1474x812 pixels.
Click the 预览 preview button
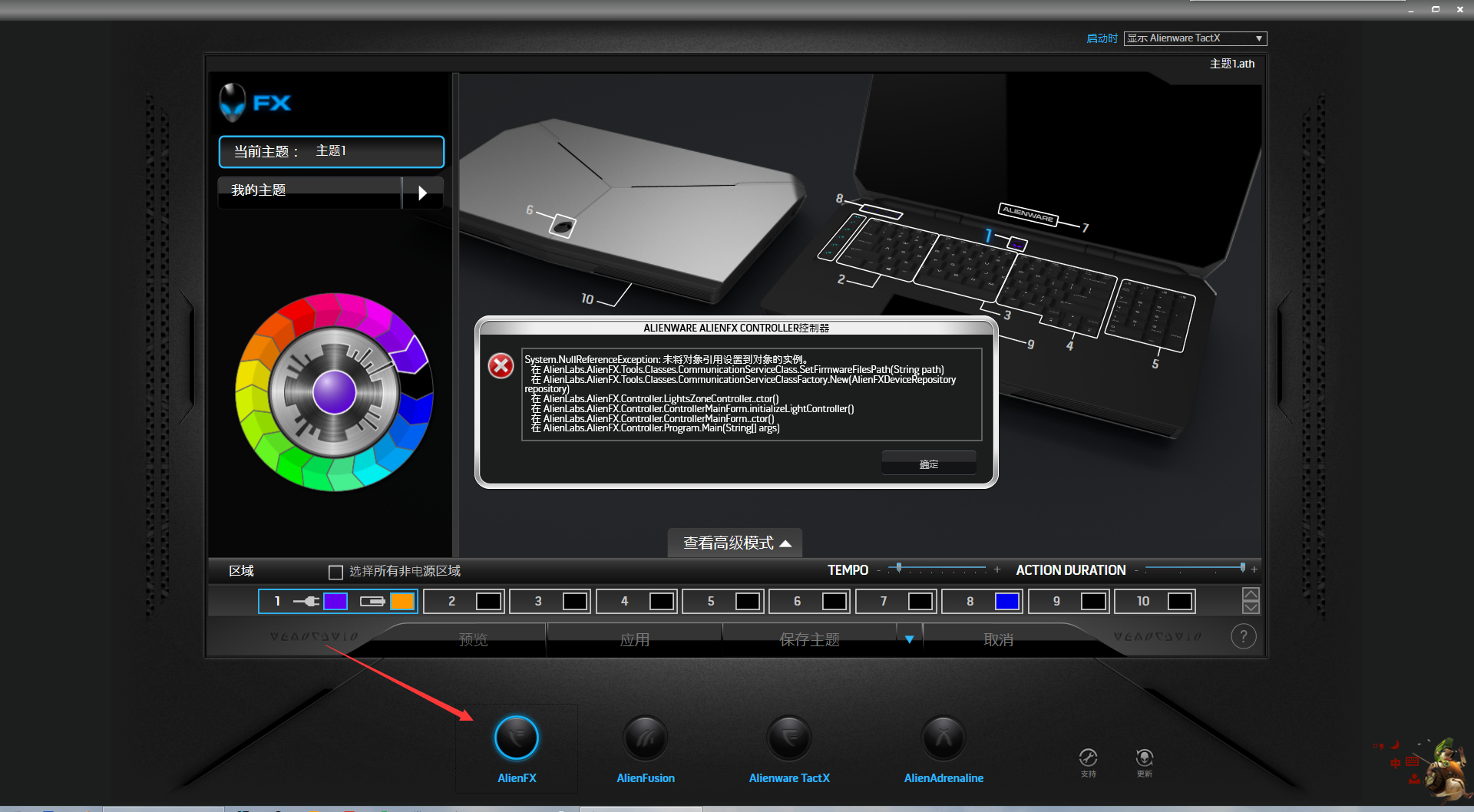473,639
